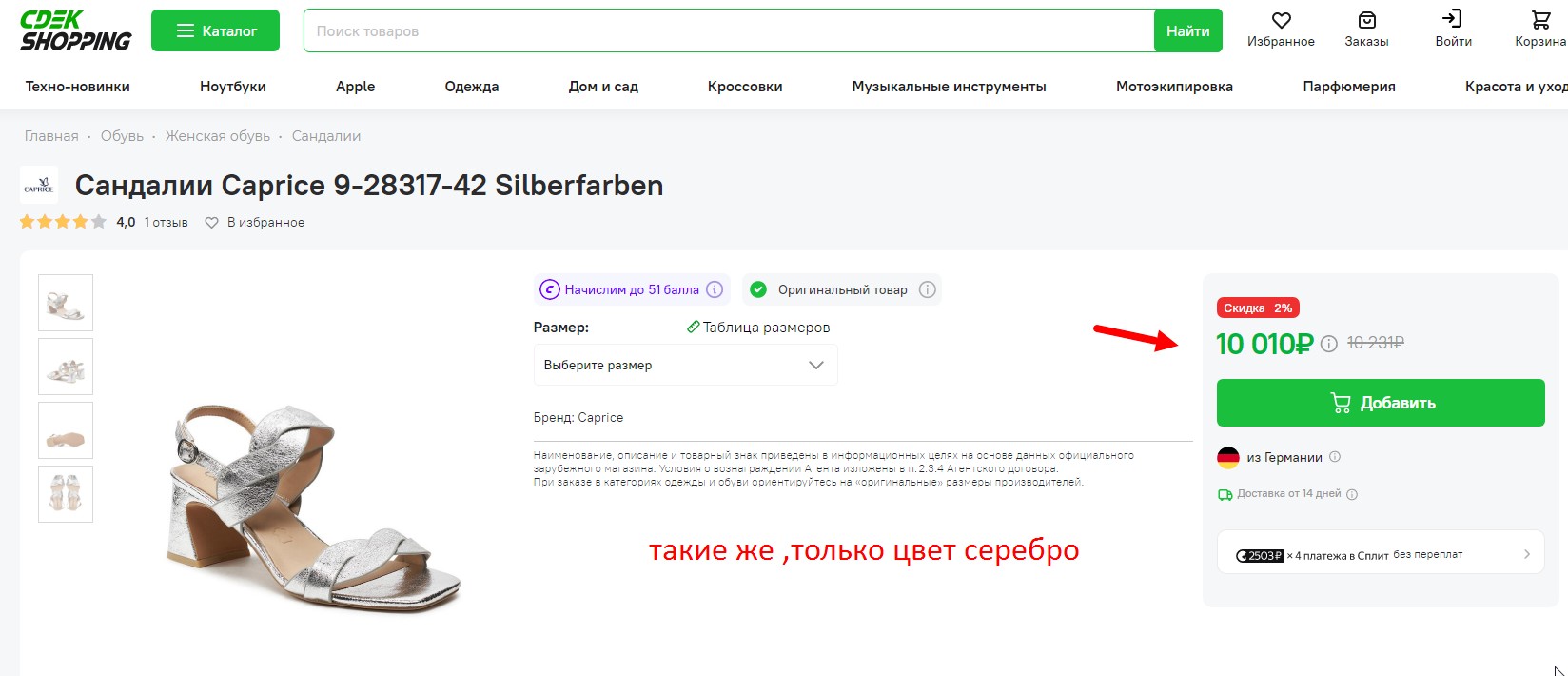1568x676 pixels.
Task: Open the Выберите размер dropdown
Action: [685, 365]
